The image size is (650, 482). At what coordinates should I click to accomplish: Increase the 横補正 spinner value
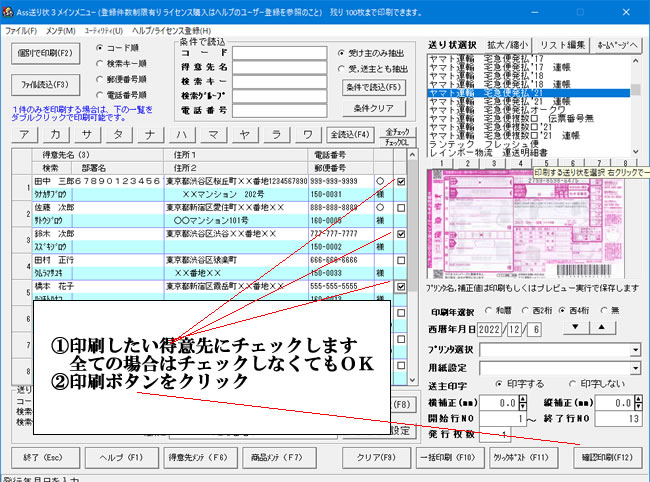click(520, 397)
